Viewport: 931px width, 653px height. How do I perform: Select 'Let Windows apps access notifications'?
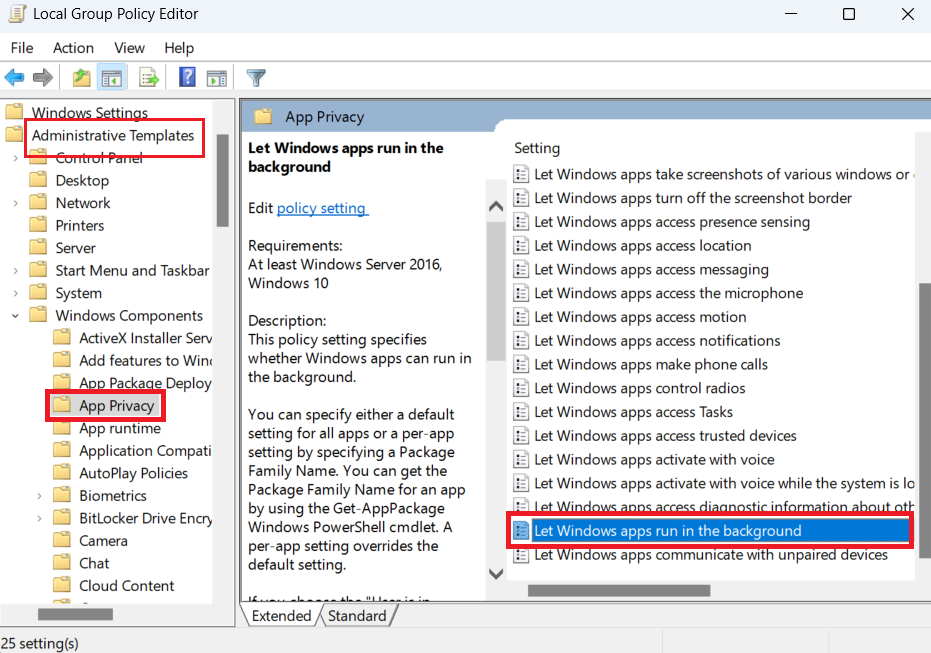(x=657, y=340)
